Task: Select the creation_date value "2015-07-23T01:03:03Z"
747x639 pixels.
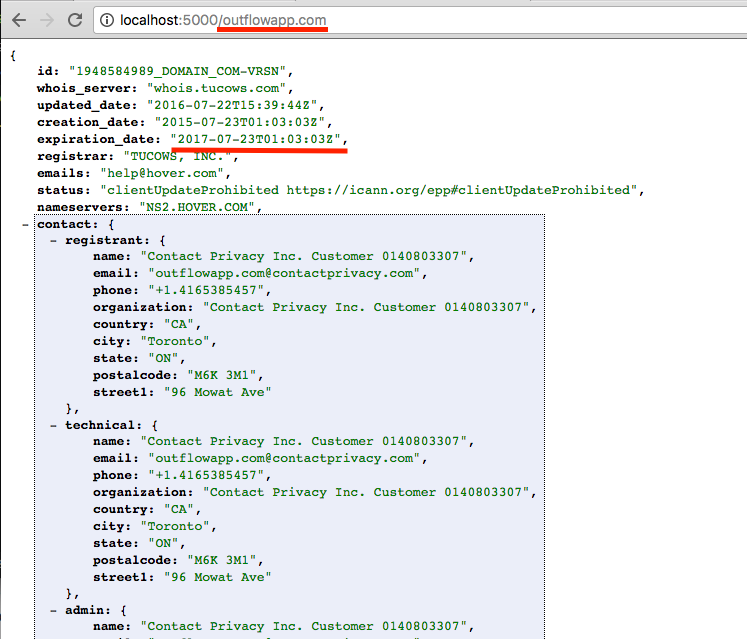Action: coord(240,122)
